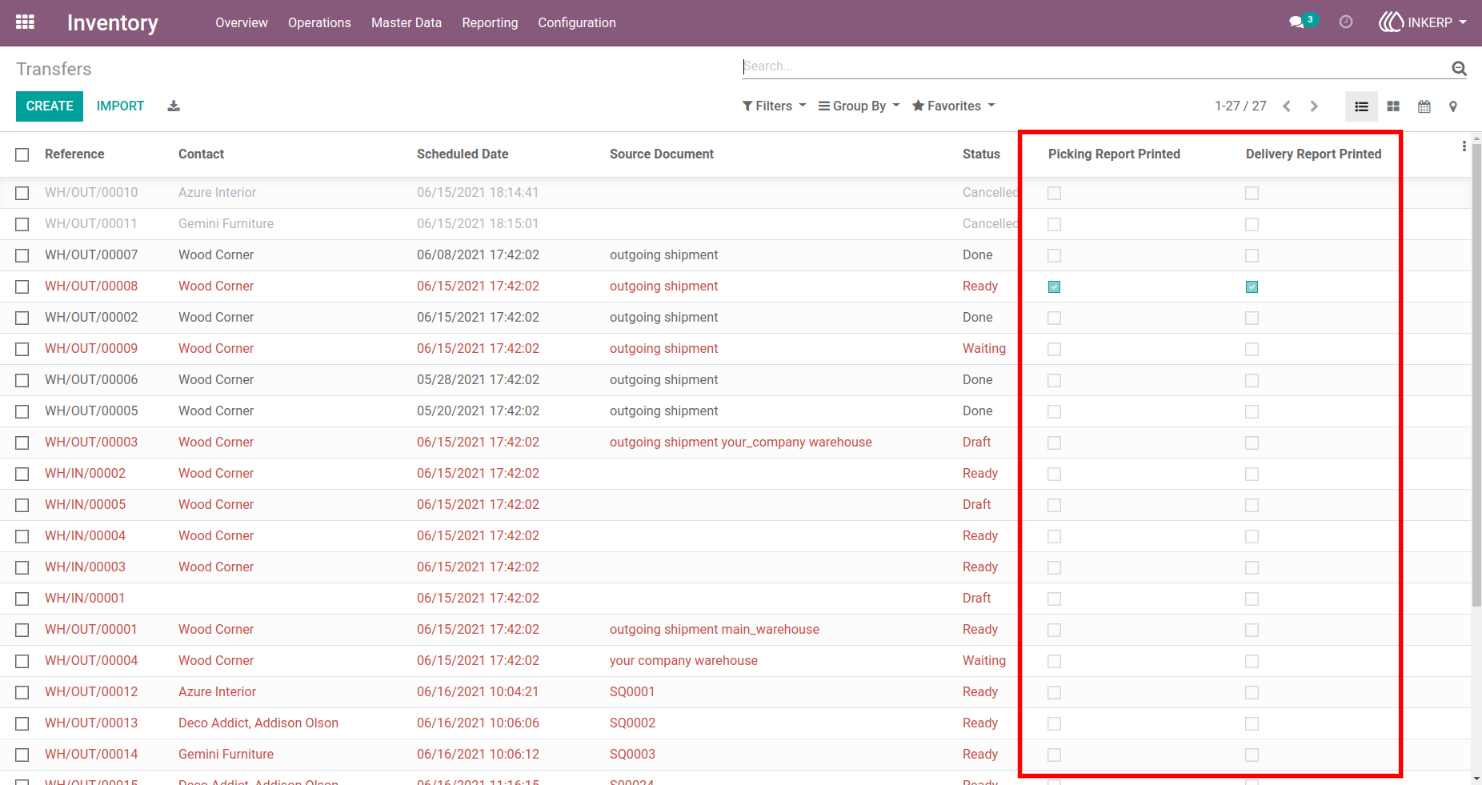Toggle Picking Report Printed for WH/OUT/00007
The height and width of the screenshot is (785, 1482).
click(1054, 256)
